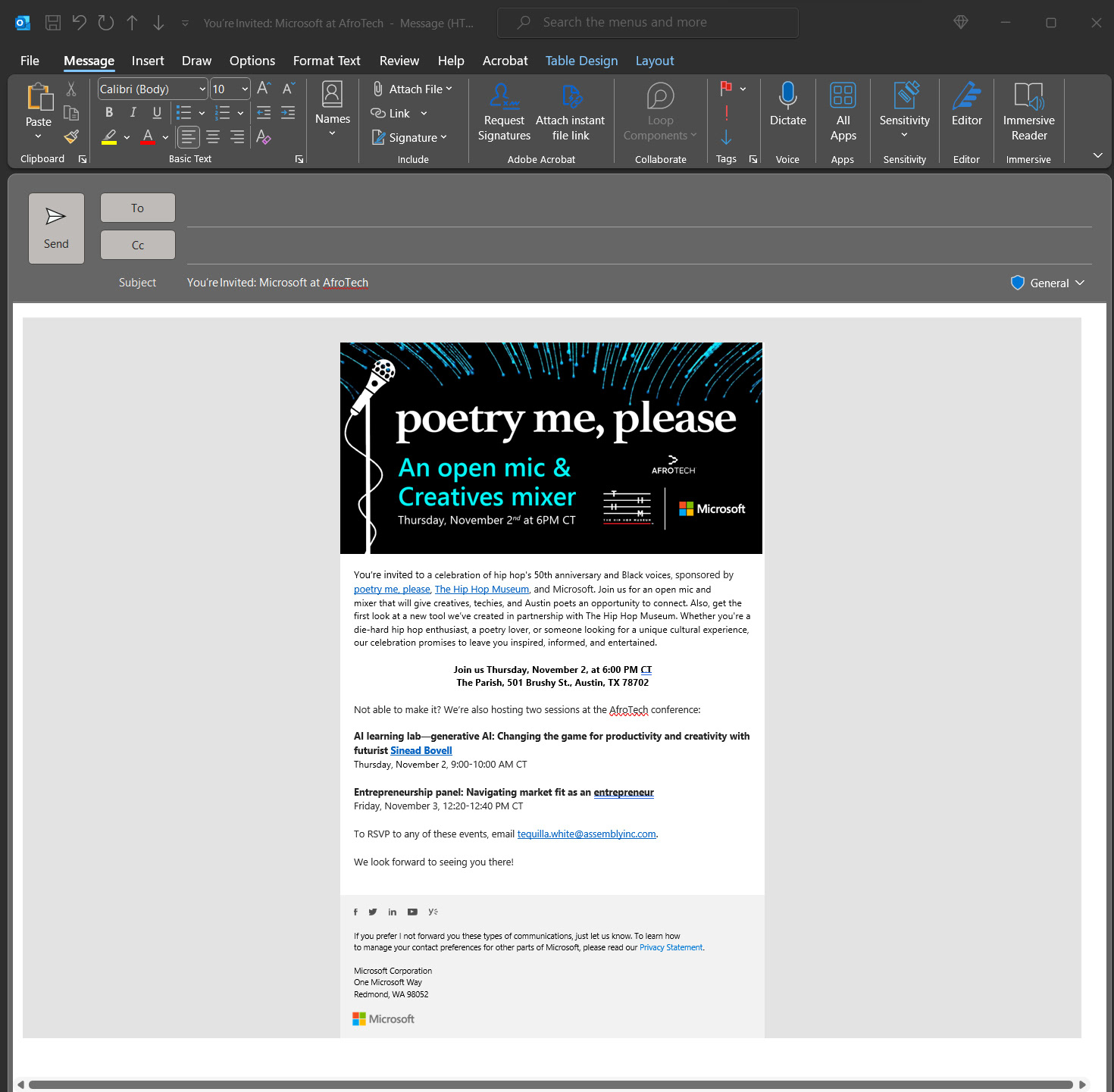1114x1092 pixels.
Task: Click the To recipients button
Action: [x=138, y=208]
